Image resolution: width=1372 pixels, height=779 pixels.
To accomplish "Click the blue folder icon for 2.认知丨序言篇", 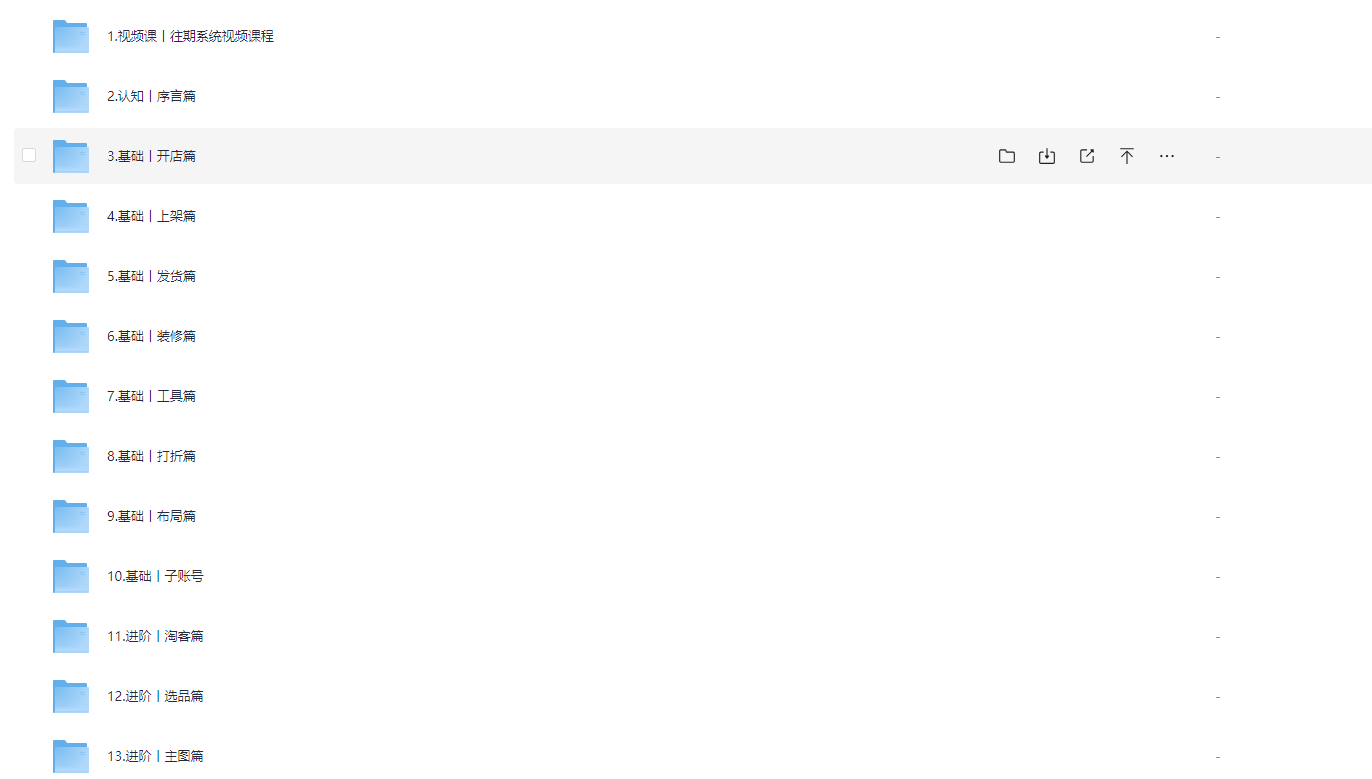I will point(71,96).
